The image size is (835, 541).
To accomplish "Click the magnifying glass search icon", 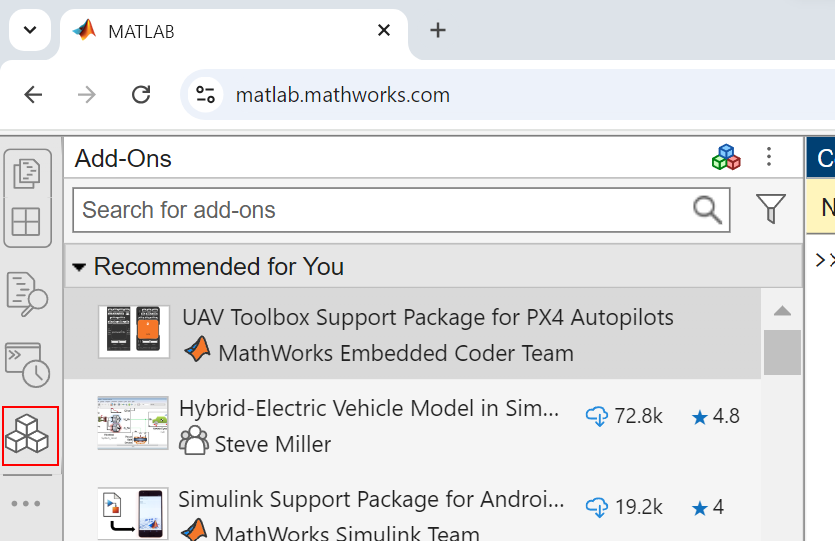I will (x=707, y=209).
